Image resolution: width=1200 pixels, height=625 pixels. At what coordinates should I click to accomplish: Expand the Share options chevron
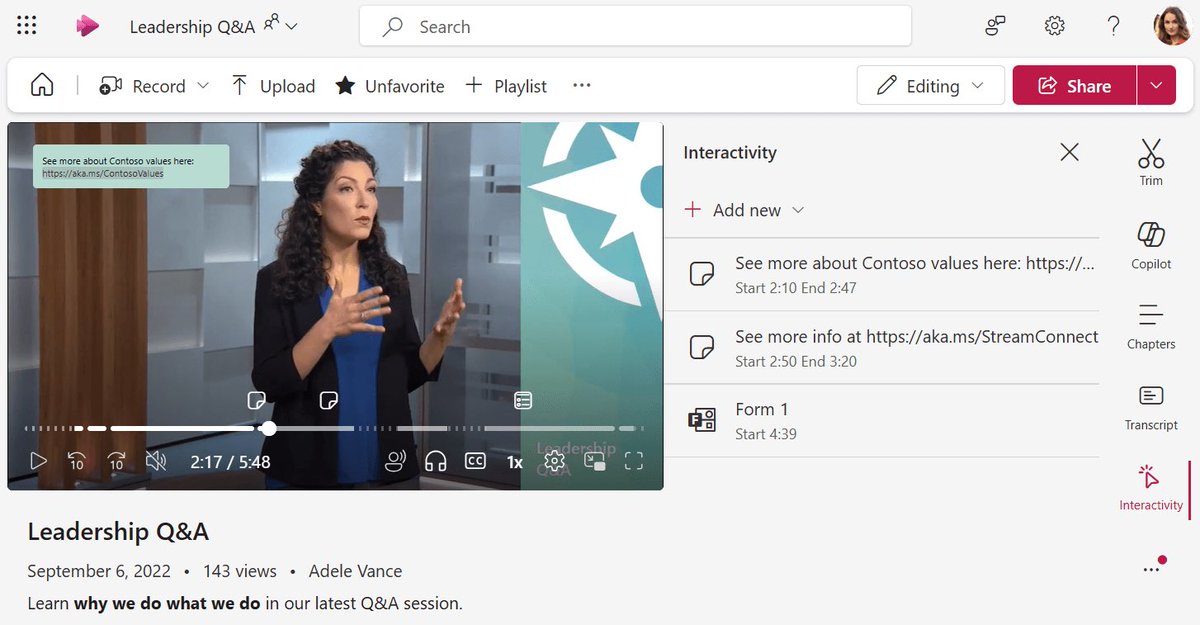1157,86
